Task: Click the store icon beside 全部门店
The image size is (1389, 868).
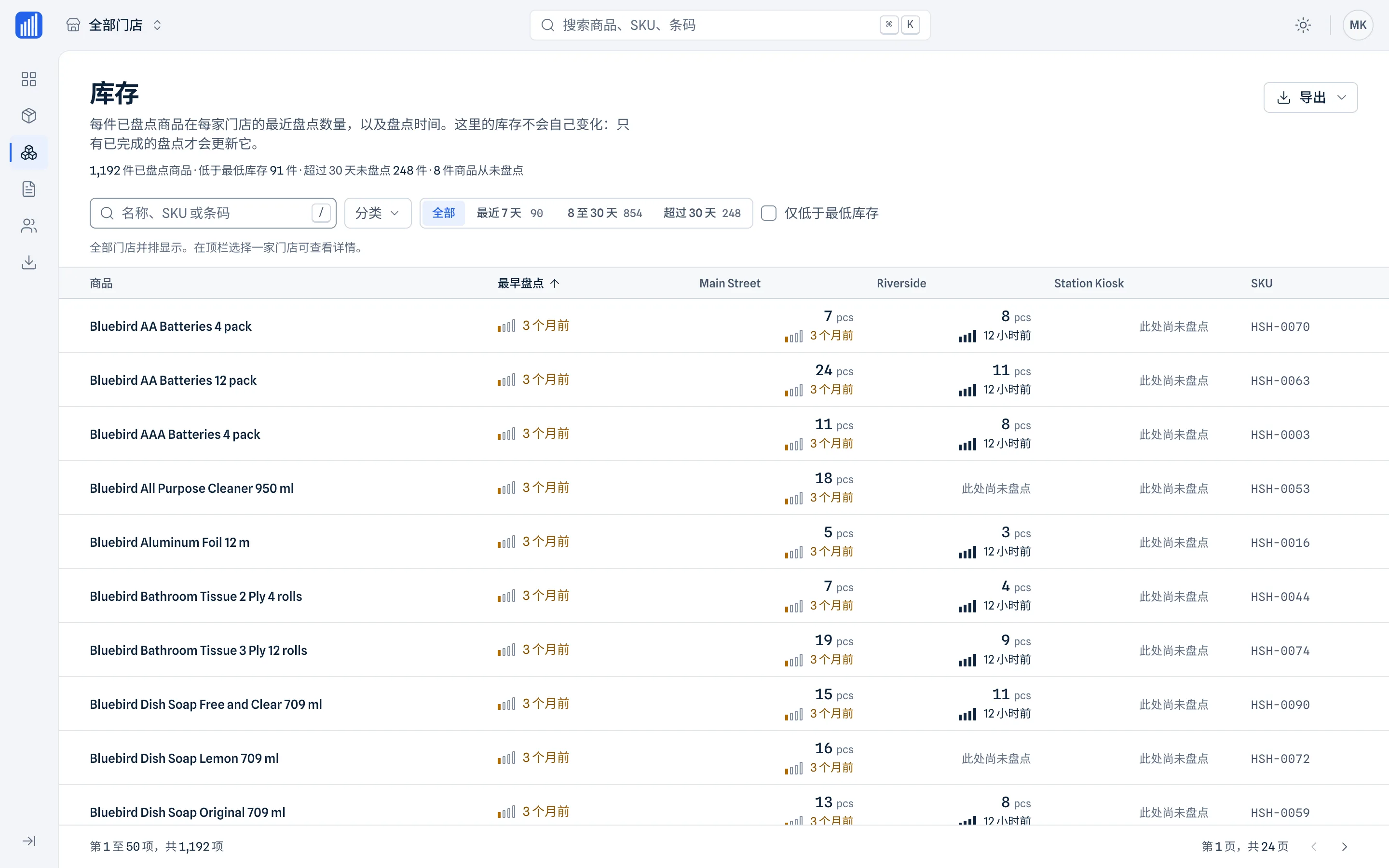Action: 73,25
